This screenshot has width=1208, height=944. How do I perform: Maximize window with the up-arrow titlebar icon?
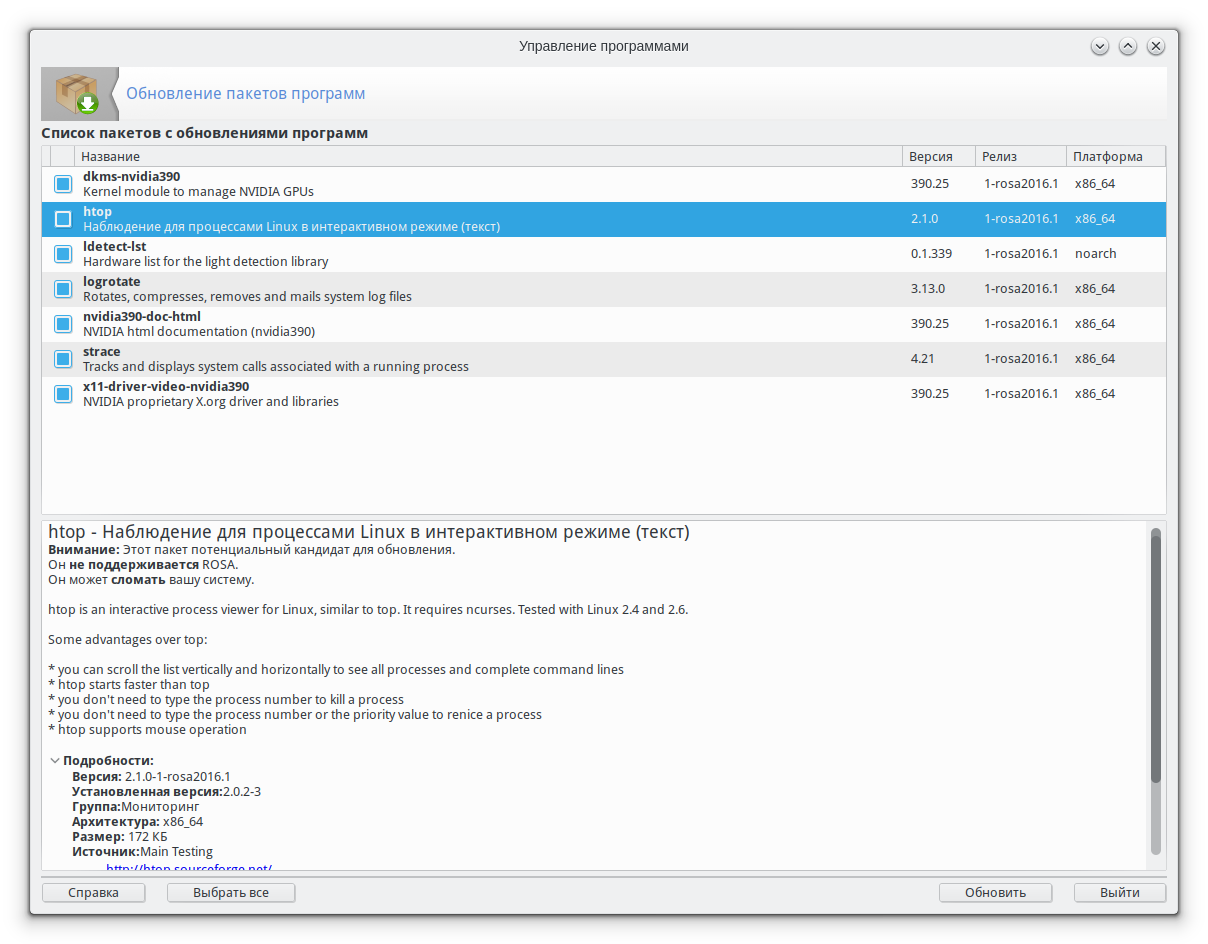[x=1128, y=46]
